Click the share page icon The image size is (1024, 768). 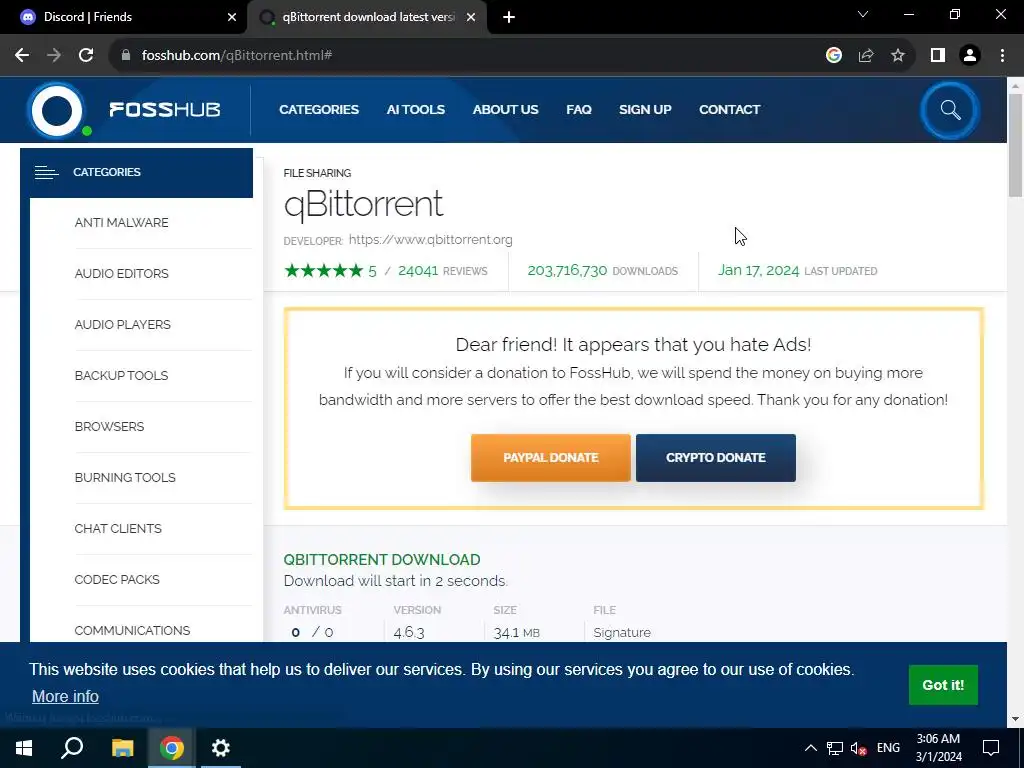866,56
